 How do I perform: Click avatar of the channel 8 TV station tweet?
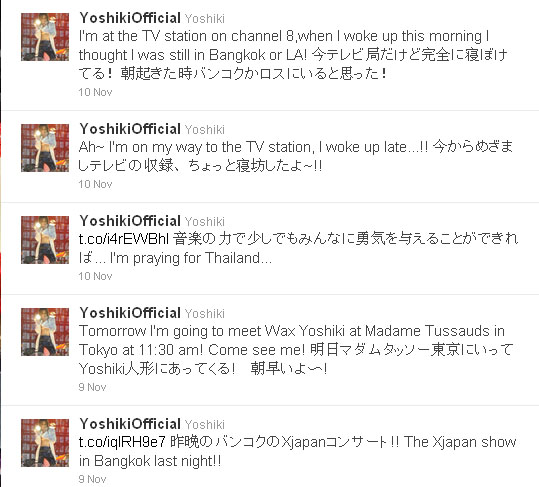click(x=45, y=37)
